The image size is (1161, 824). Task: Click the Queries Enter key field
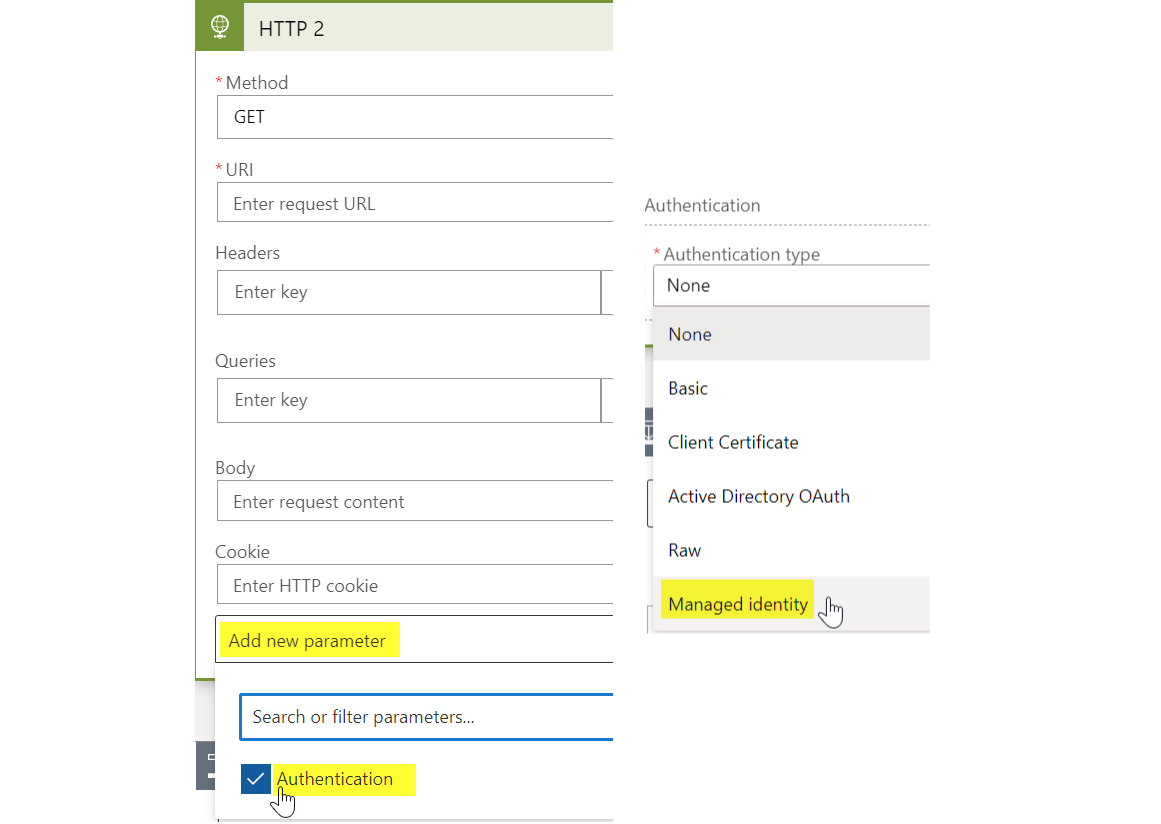coord(409,401)
